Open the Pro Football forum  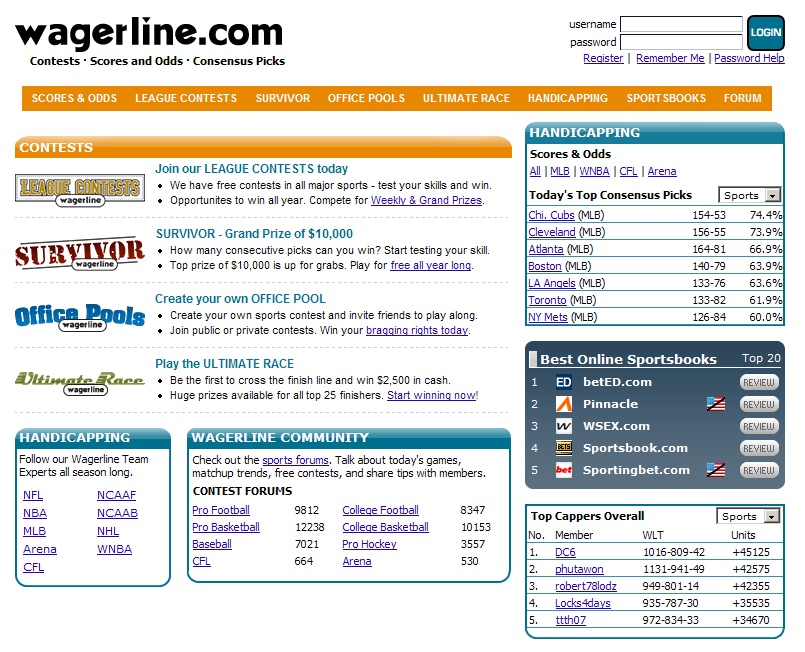point(221,510)
